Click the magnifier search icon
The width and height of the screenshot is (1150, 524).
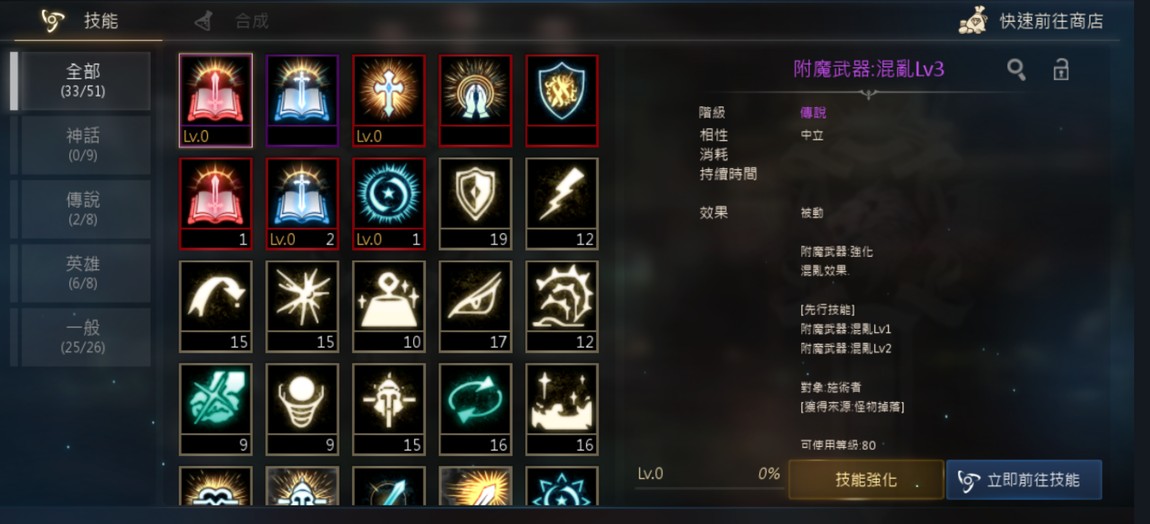coord(1016,70)
